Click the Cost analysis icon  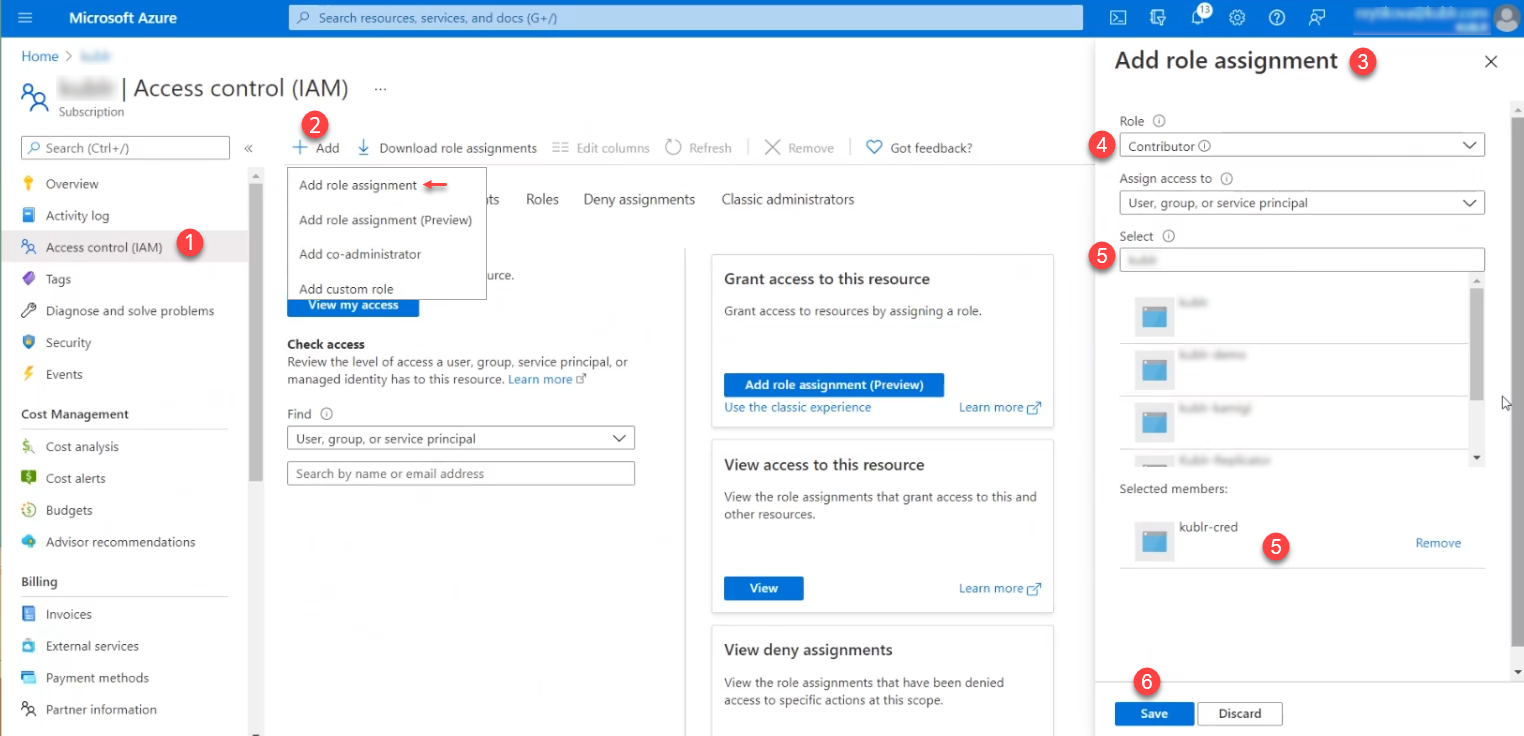coord(28,447)
